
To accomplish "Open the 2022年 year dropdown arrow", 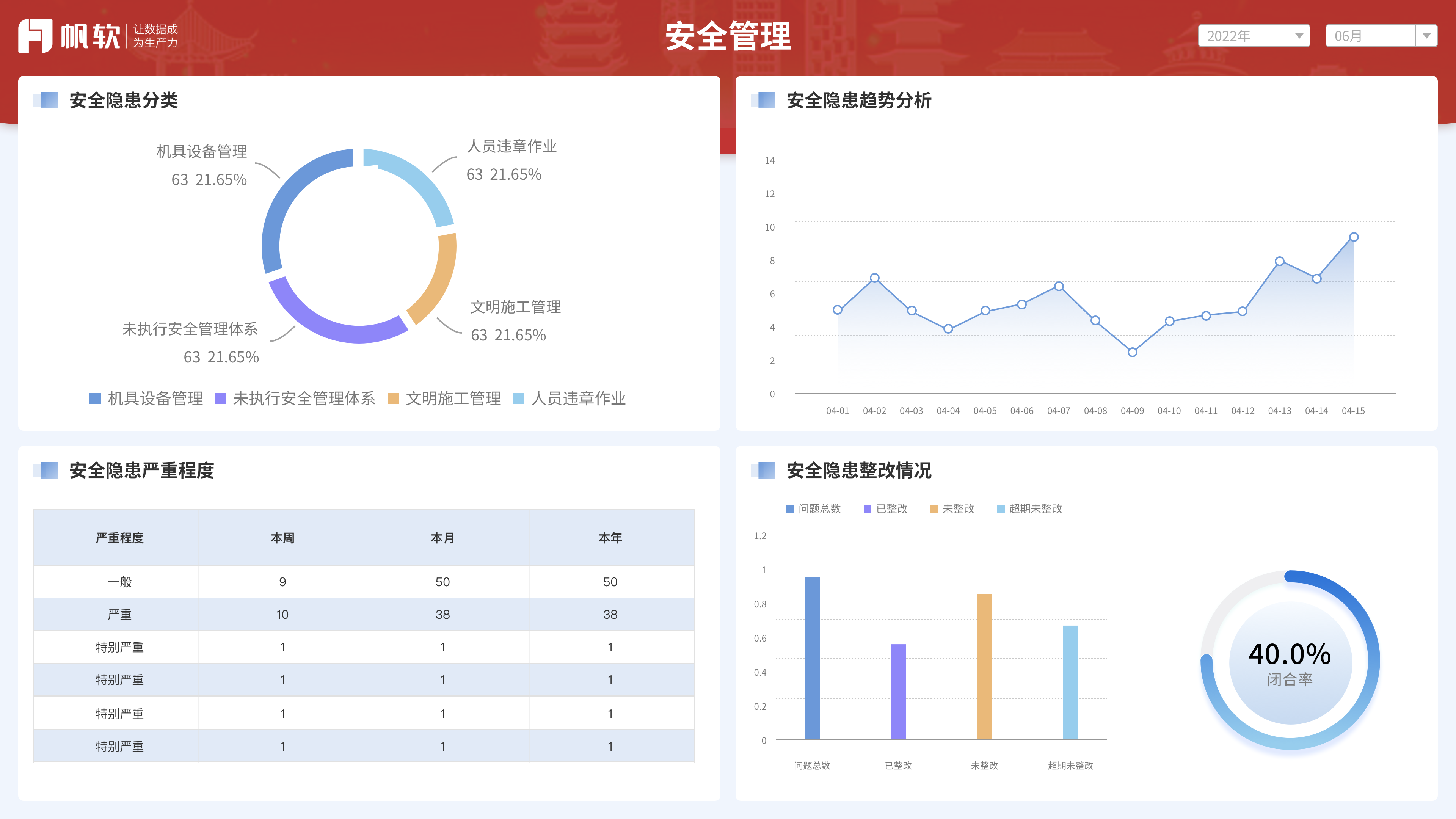I will point(1299,36).
